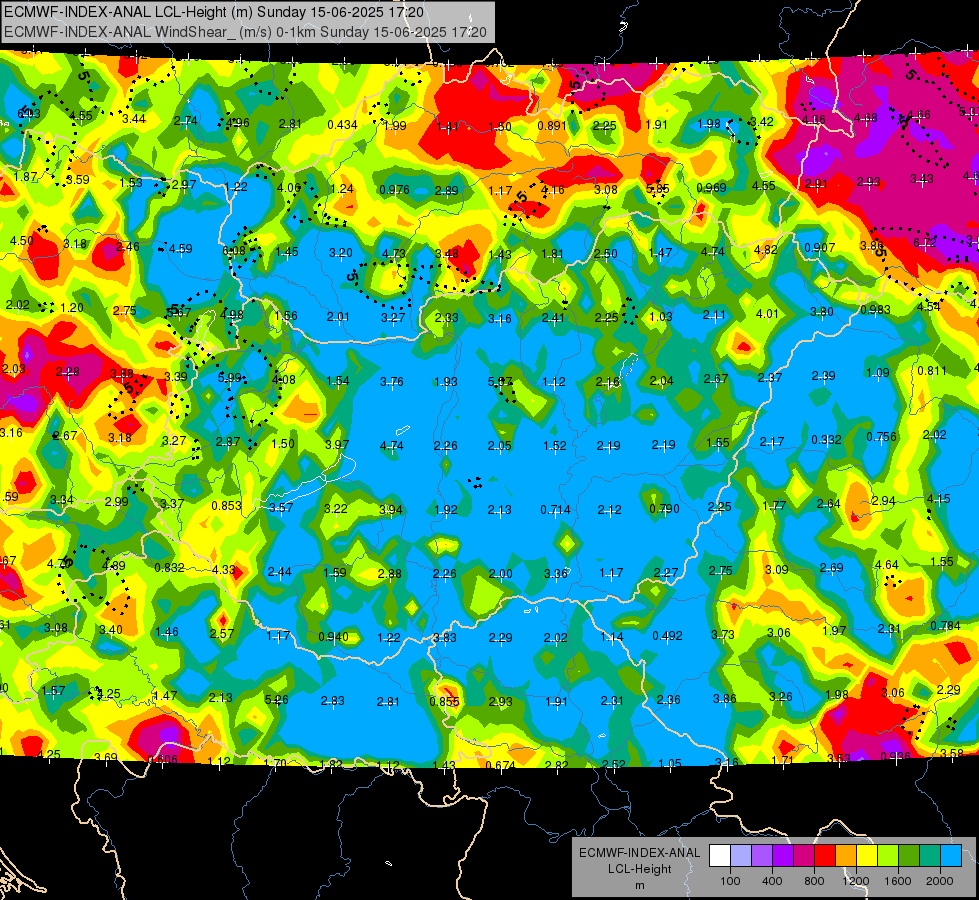Click the legend tick label 2000

[x=940, y=881]
